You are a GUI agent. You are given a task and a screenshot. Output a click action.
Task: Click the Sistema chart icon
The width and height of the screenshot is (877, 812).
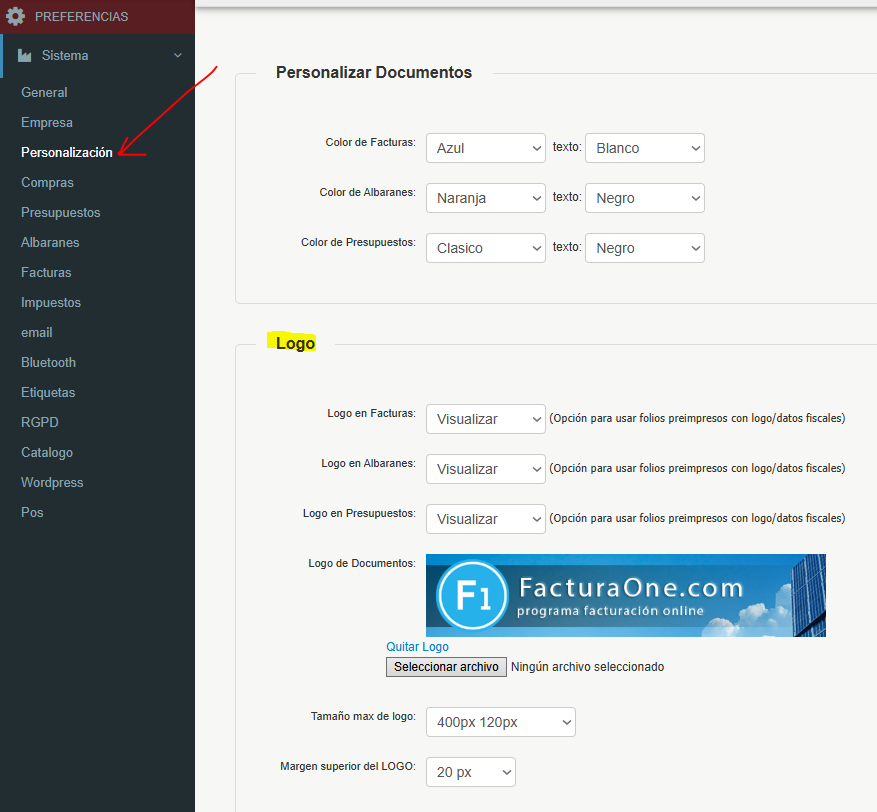pyautogui.click(x=25, y=55)
